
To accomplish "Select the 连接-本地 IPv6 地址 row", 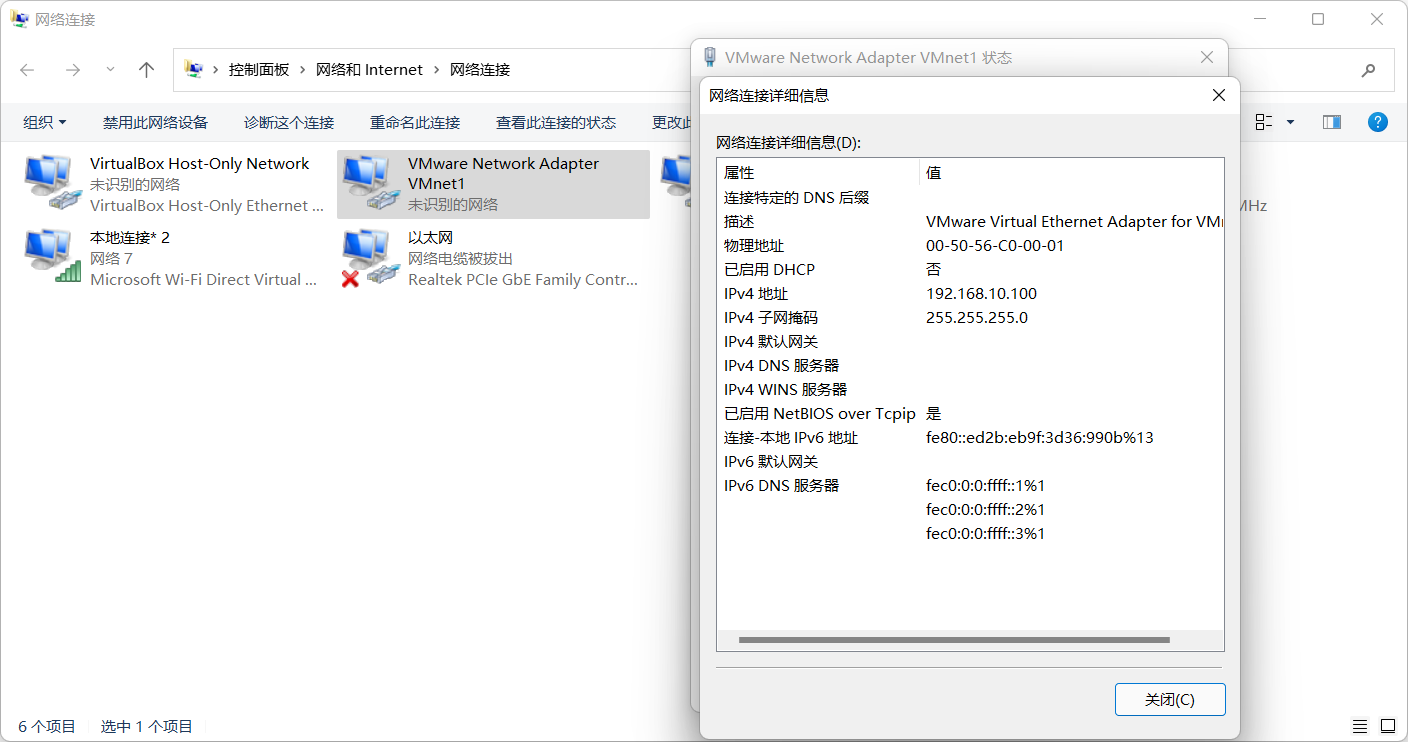I will pyautogui.click(x=970, y=437).
